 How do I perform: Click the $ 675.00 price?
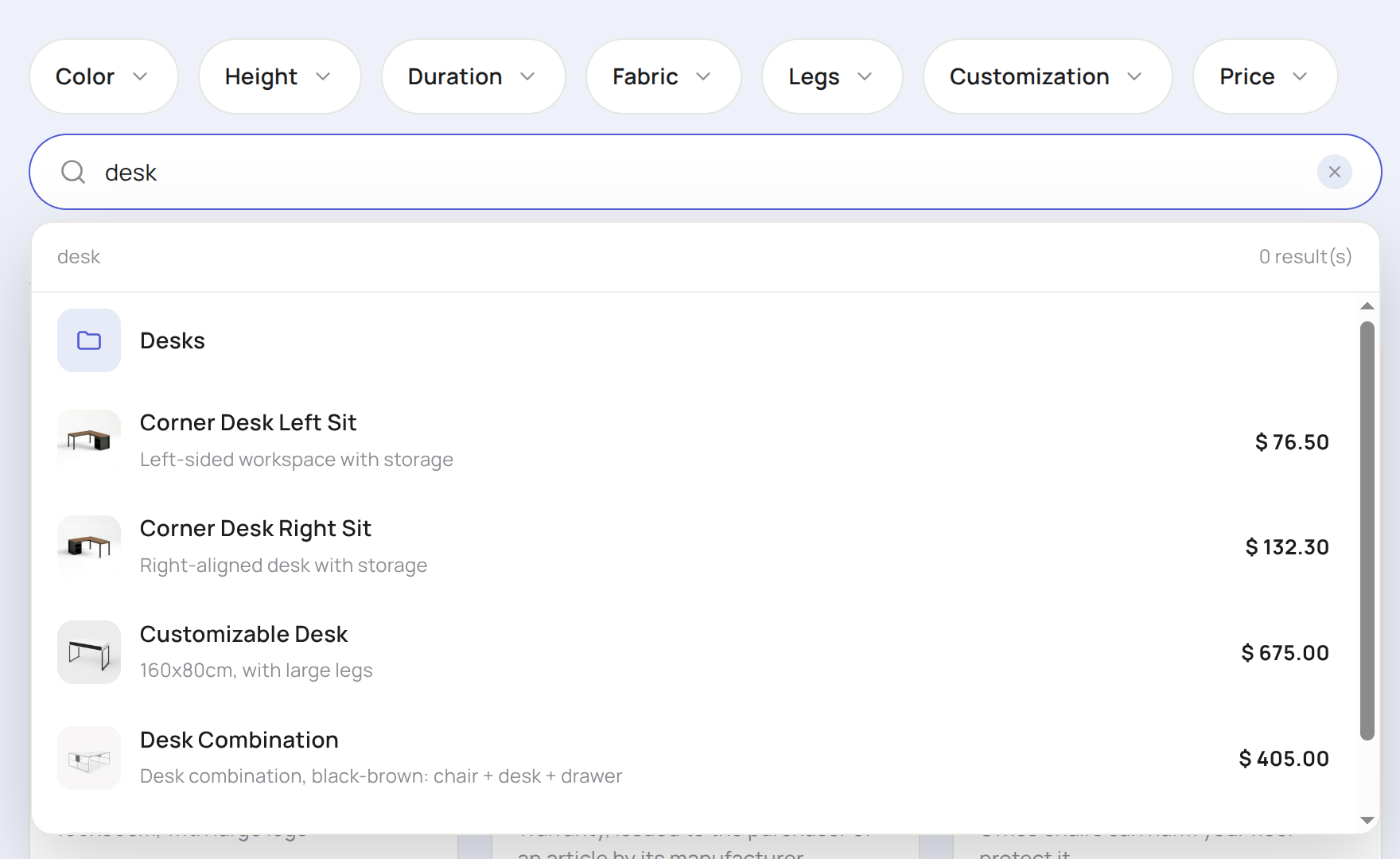(1285, 653)
